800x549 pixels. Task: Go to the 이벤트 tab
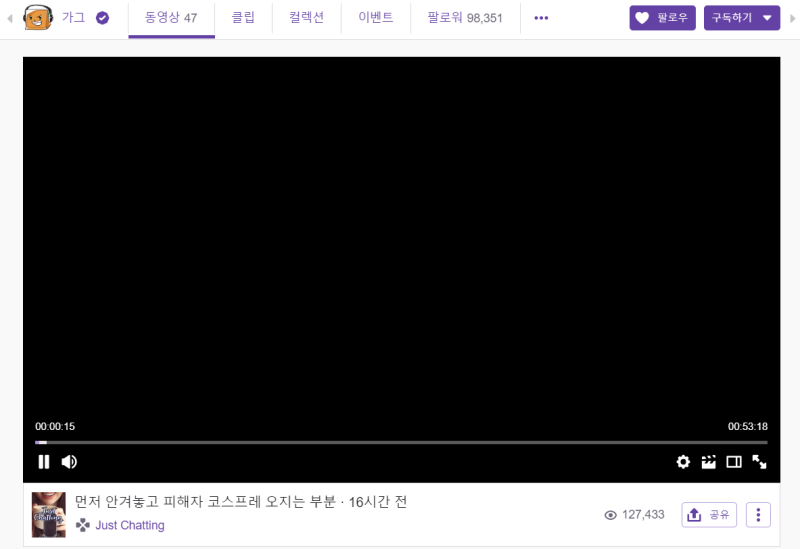[x=376, y=18]
